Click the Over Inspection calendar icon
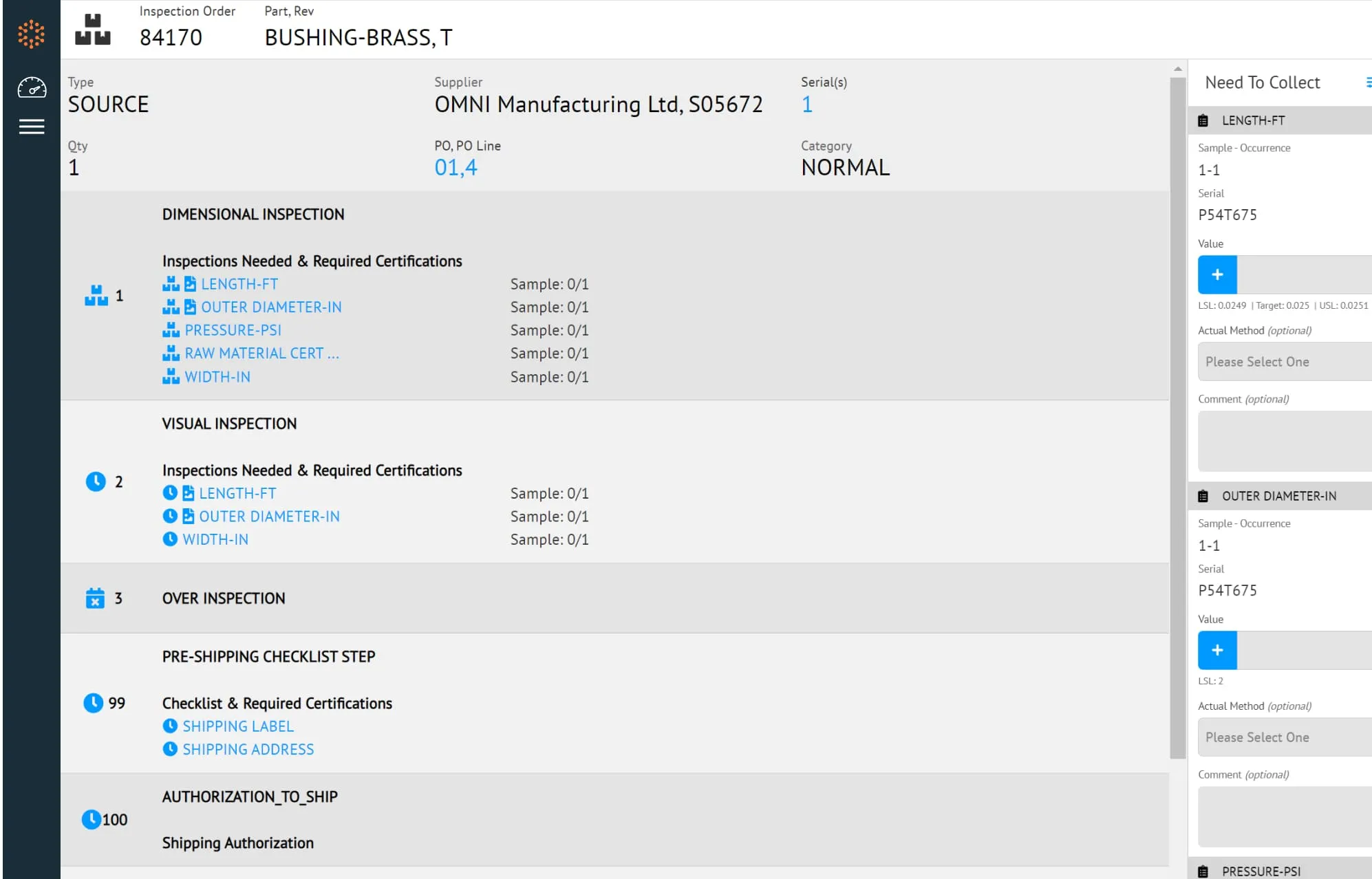 click(95, 598)
